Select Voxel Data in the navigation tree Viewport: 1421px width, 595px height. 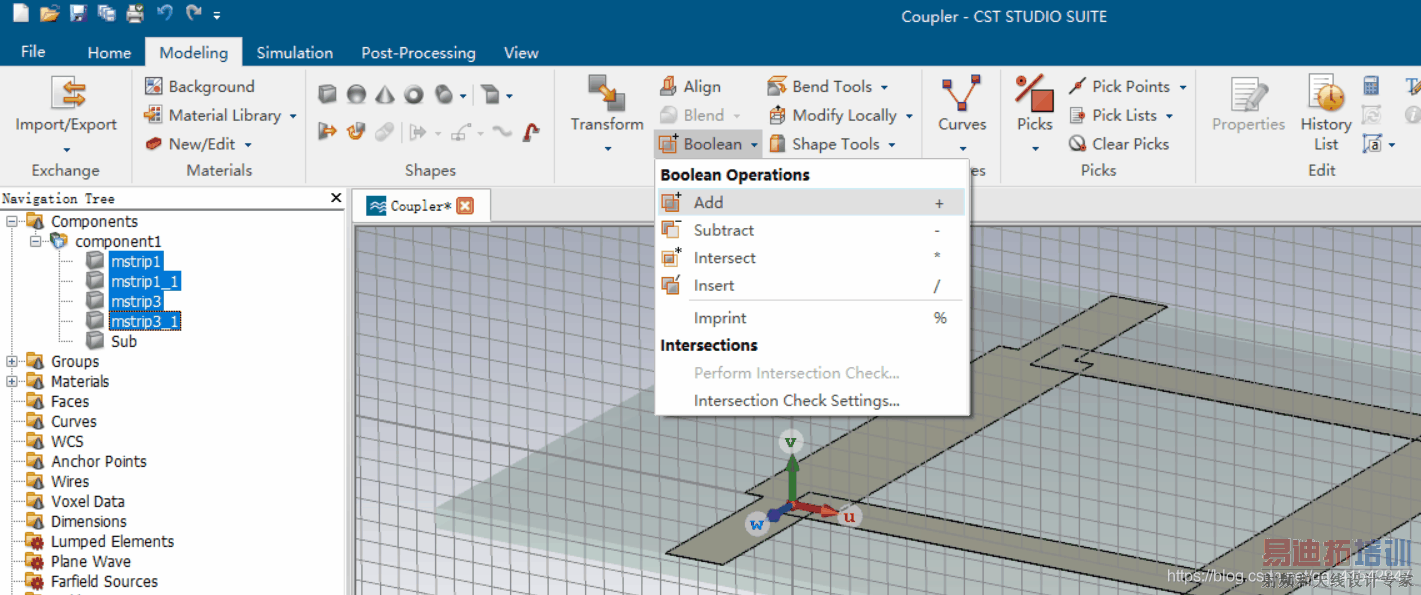88,501
